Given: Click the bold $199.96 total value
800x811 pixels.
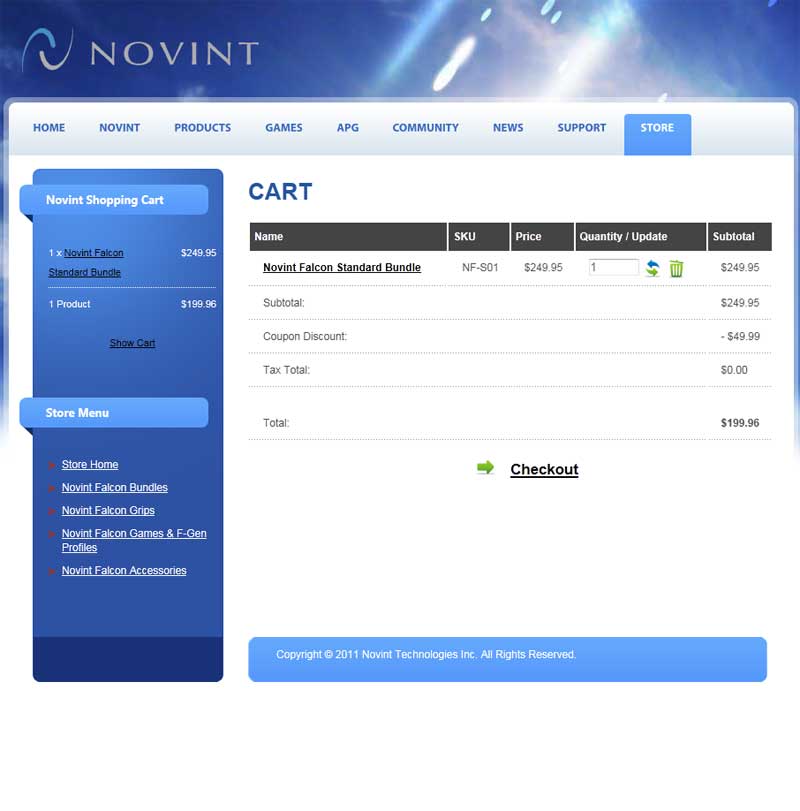Looking at the screenshot, I should 740,423.
